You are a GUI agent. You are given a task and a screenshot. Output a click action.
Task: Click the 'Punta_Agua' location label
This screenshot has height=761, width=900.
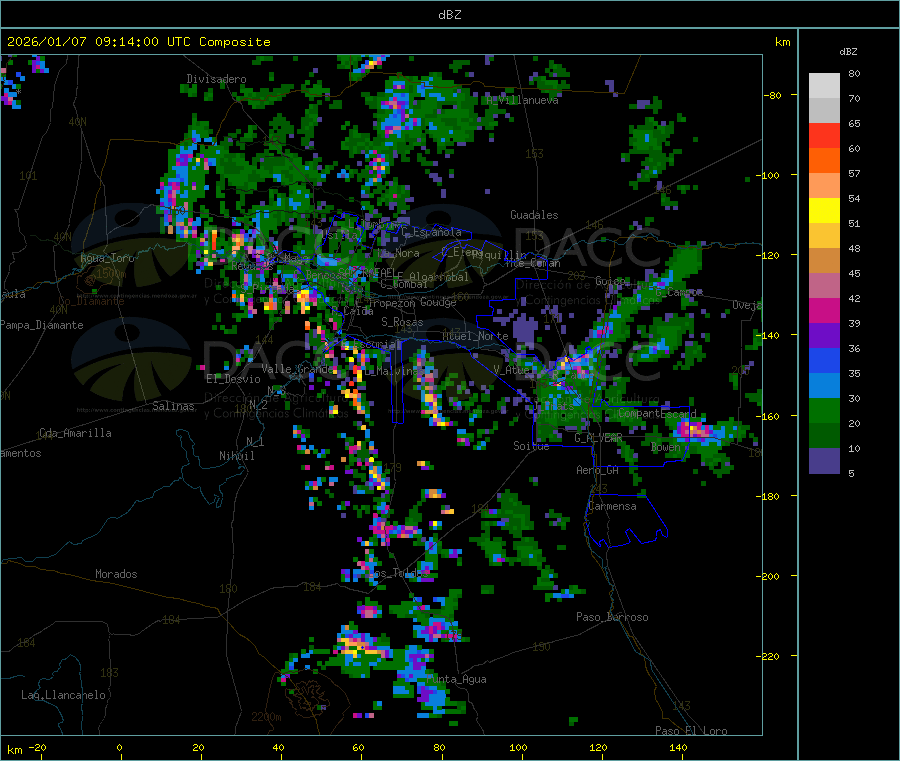pos(456,679)
